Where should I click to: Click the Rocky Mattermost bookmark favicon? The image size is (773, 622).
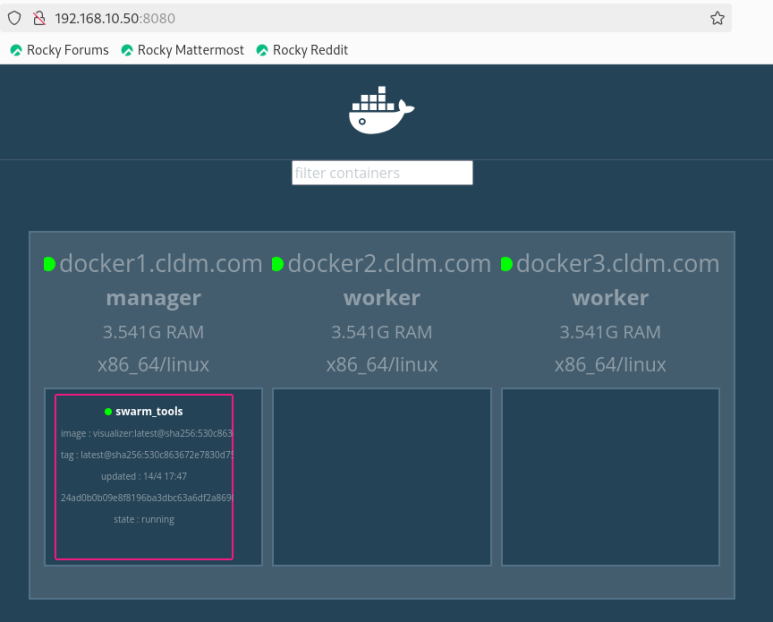(127, 50)
